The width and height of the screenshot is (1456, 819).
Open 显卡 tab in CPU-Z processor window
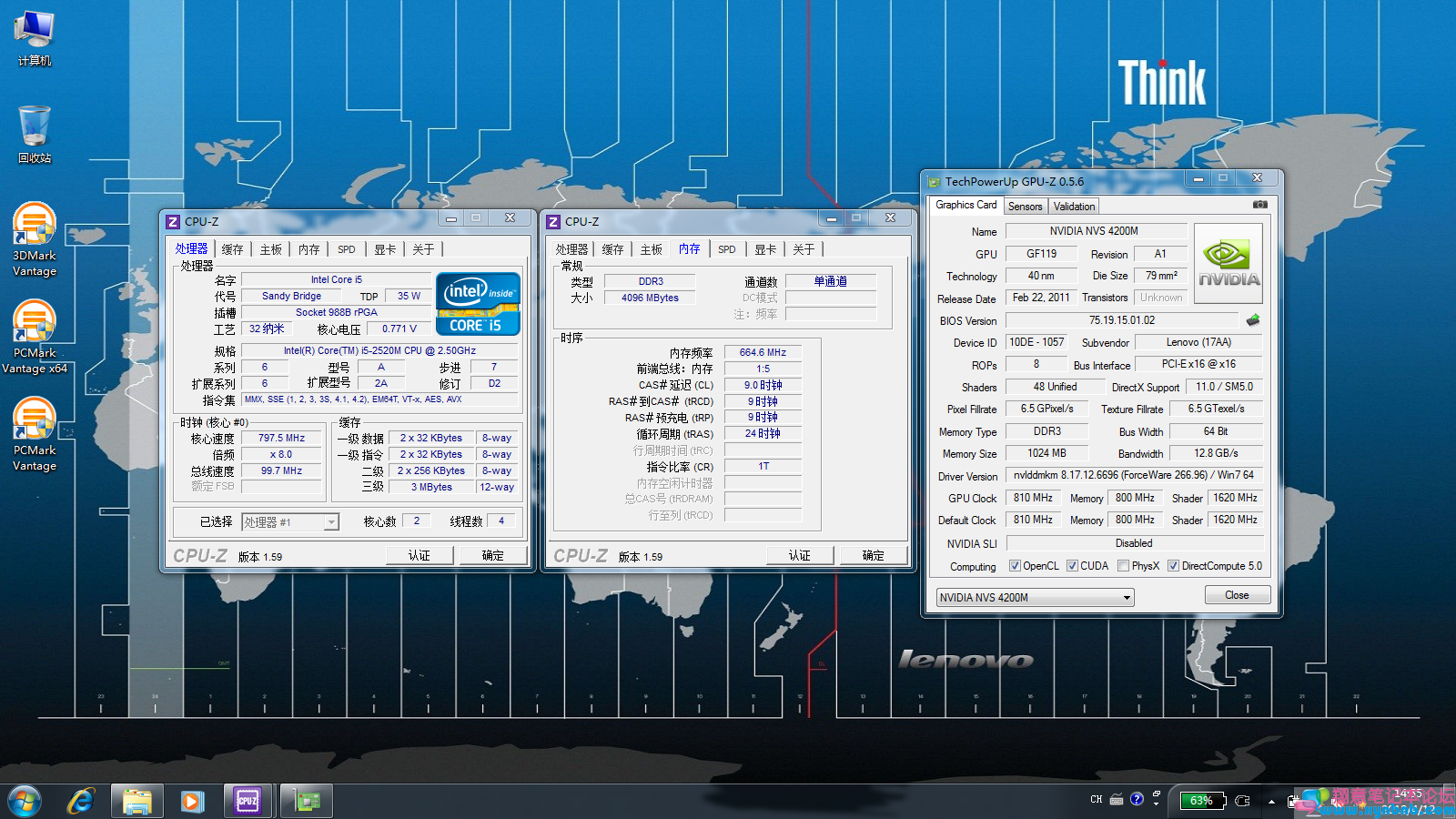coord(386,249)
